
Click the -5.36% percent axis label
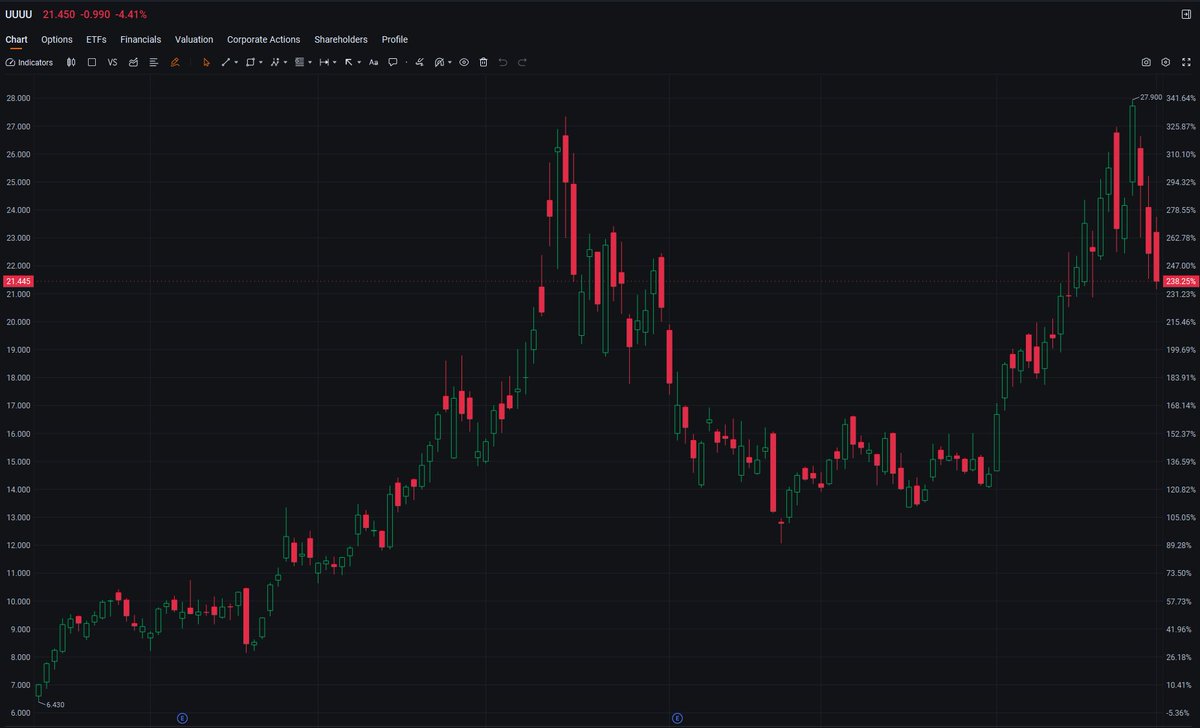tap(1180, 713)
